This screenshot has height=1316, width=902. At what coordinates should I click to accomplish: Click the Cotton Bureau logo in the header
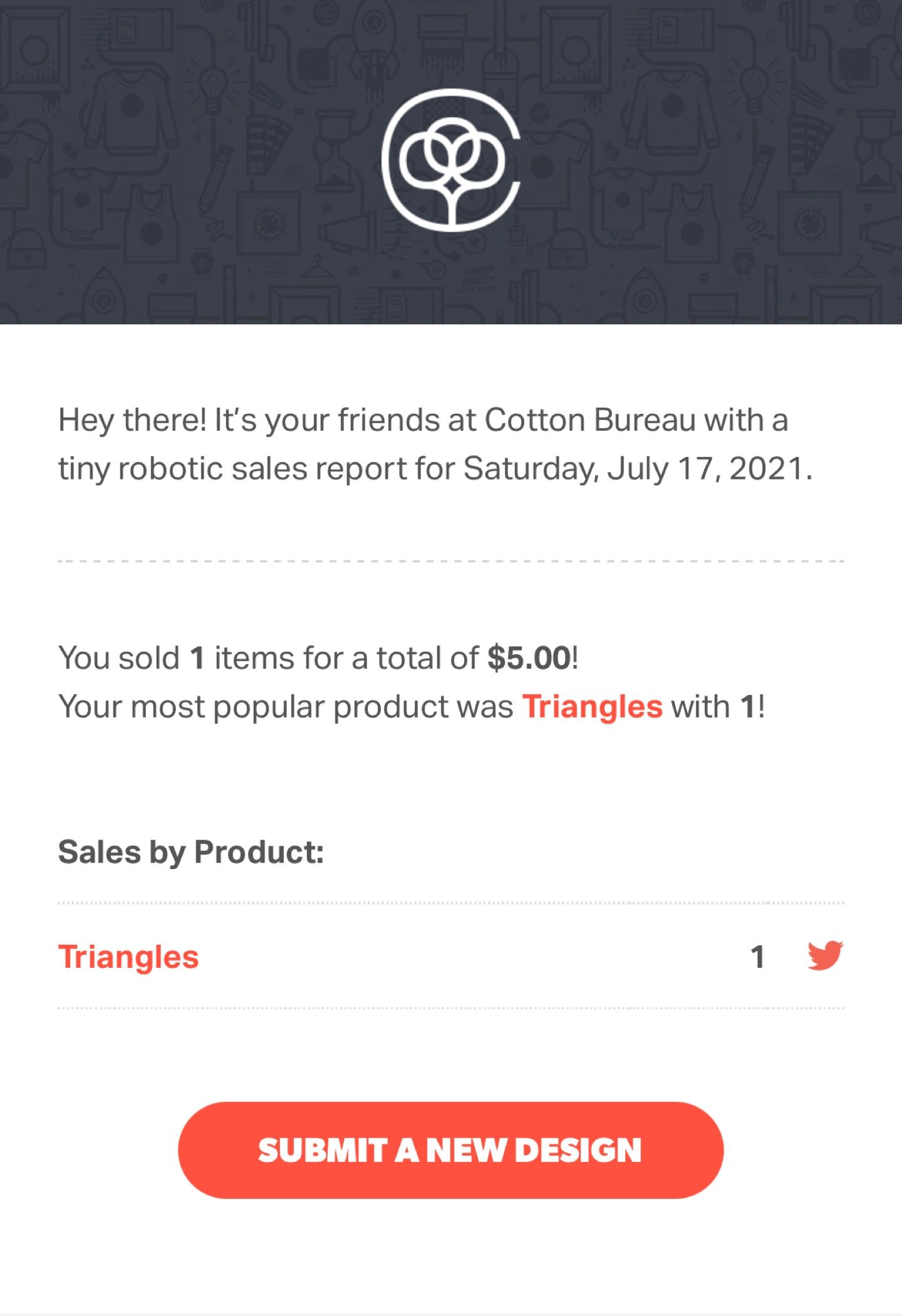tap(451, 160)
